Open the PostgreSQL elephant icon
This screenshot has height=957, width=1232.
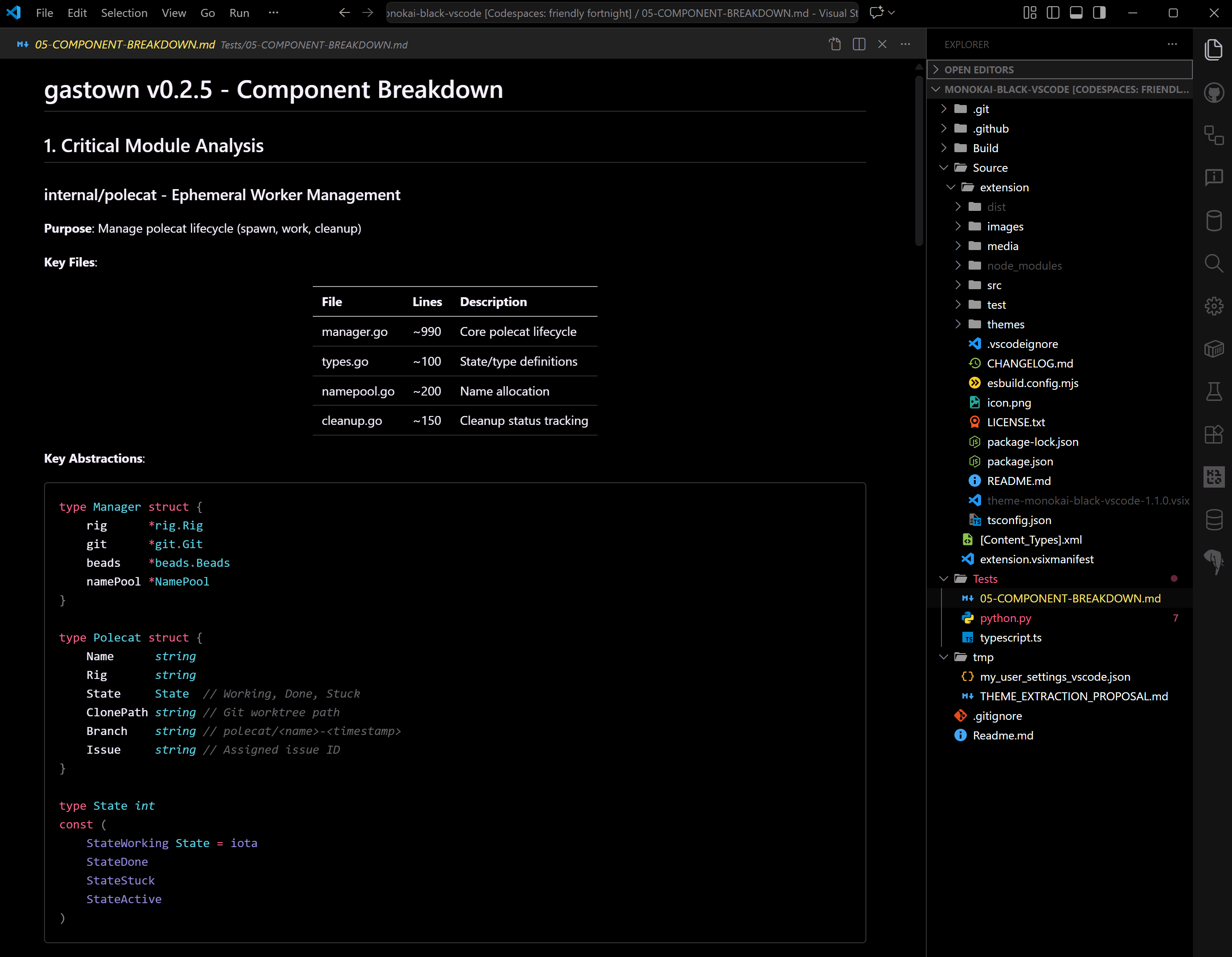click(x=1214, y=561)
